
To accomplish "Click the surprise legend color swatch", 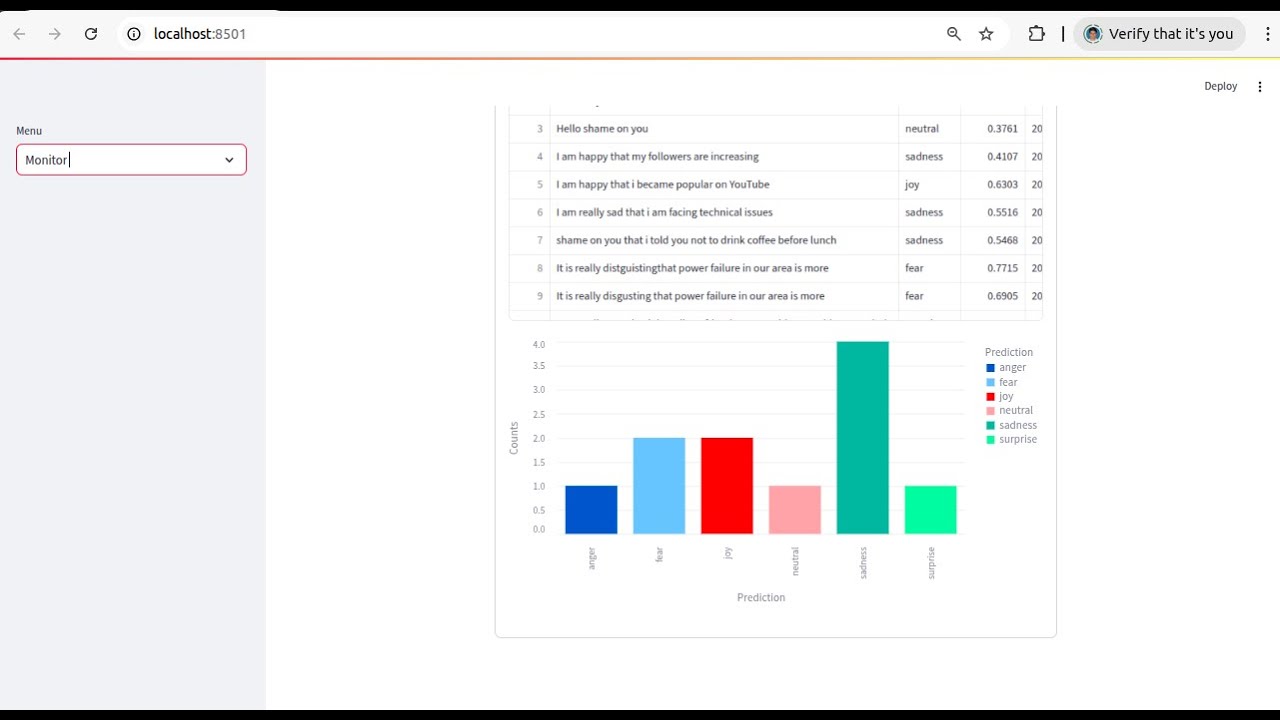I will 991,439.
